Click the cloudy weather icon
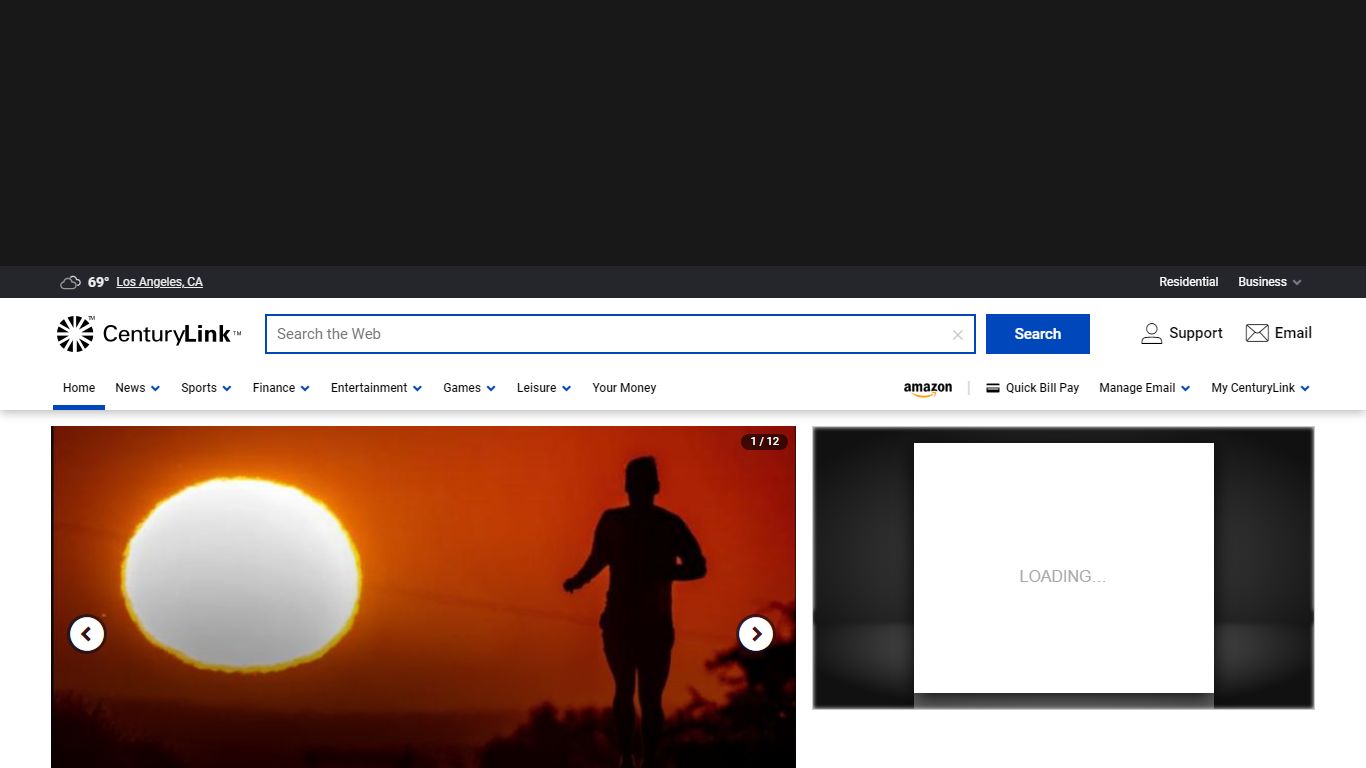 pos(70,282)
